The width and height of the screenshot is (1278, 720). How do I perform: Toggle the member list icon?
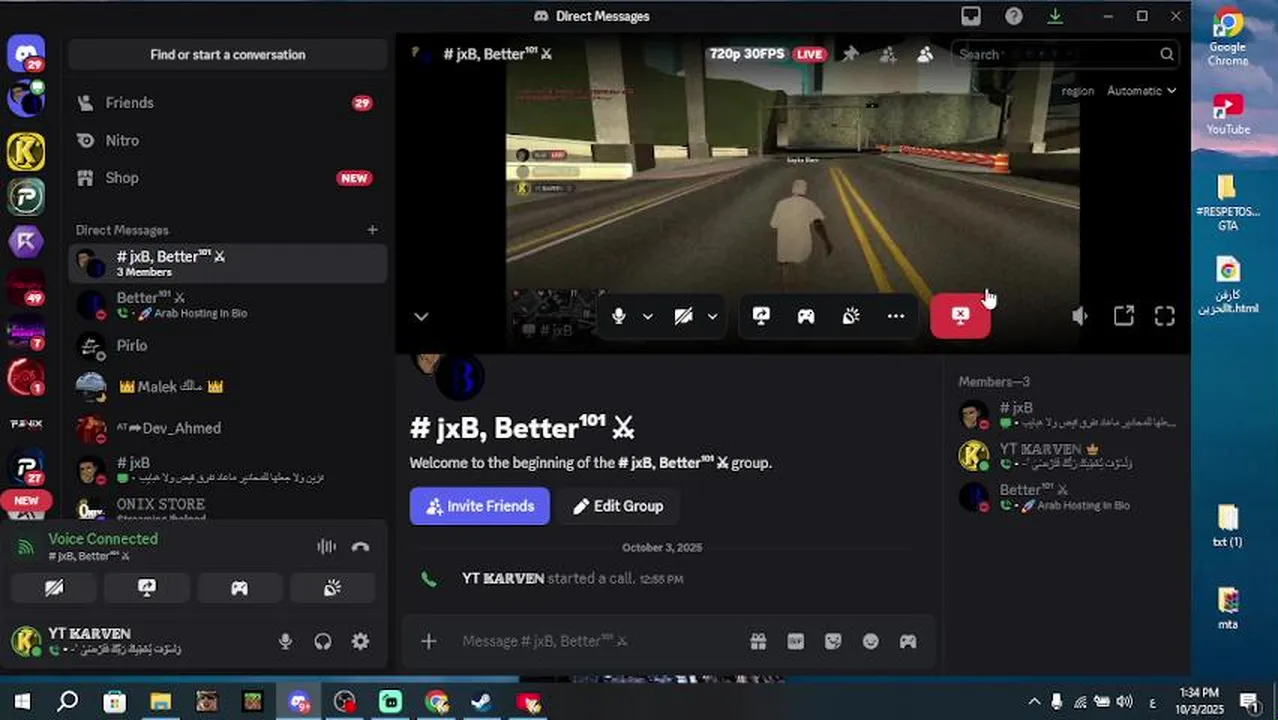925,54
